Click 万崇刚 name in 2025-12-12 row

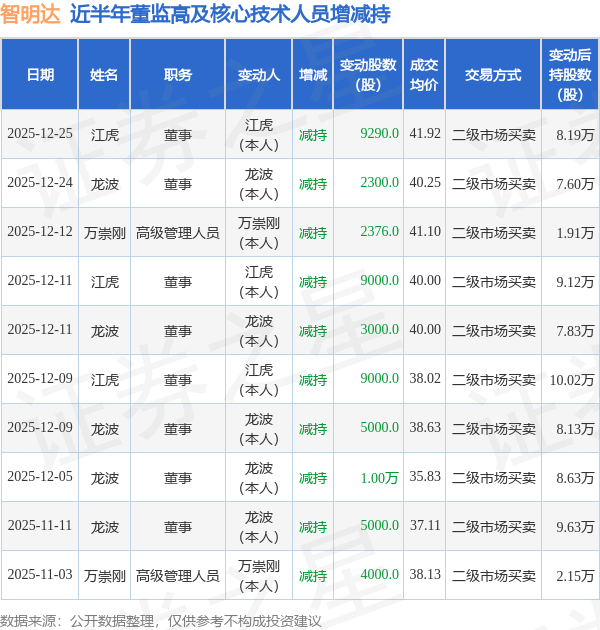point(104,232)
